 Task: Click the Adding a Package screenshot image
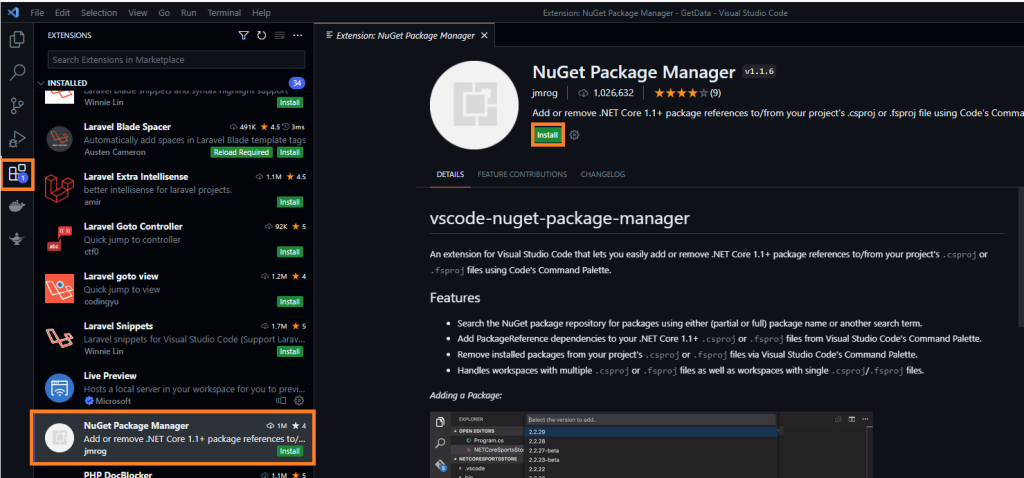point(651,445)
